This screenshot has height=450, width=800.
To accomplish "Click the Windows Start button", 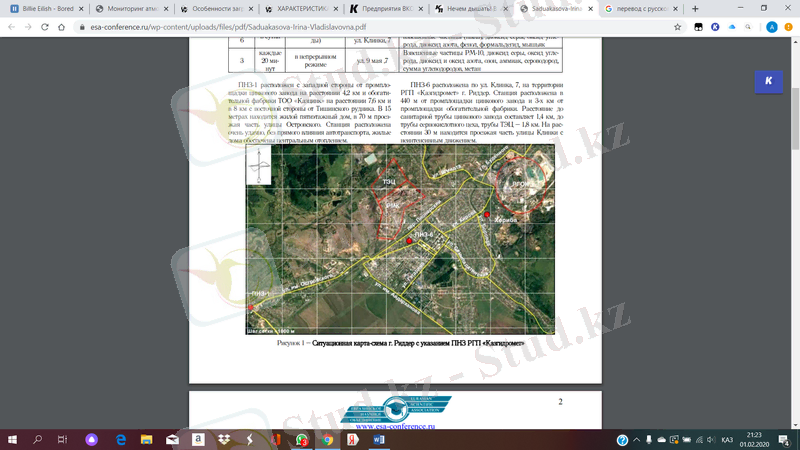I will click(12, 439).
